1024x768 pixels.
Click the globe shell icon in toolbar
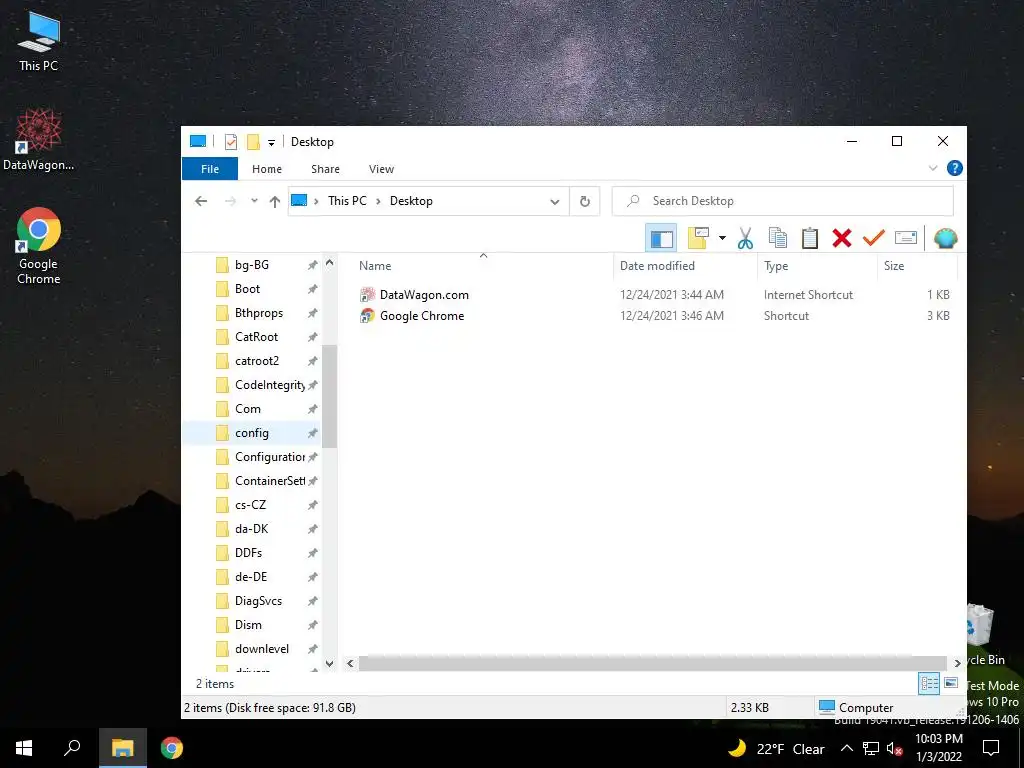tap(945, 238)
